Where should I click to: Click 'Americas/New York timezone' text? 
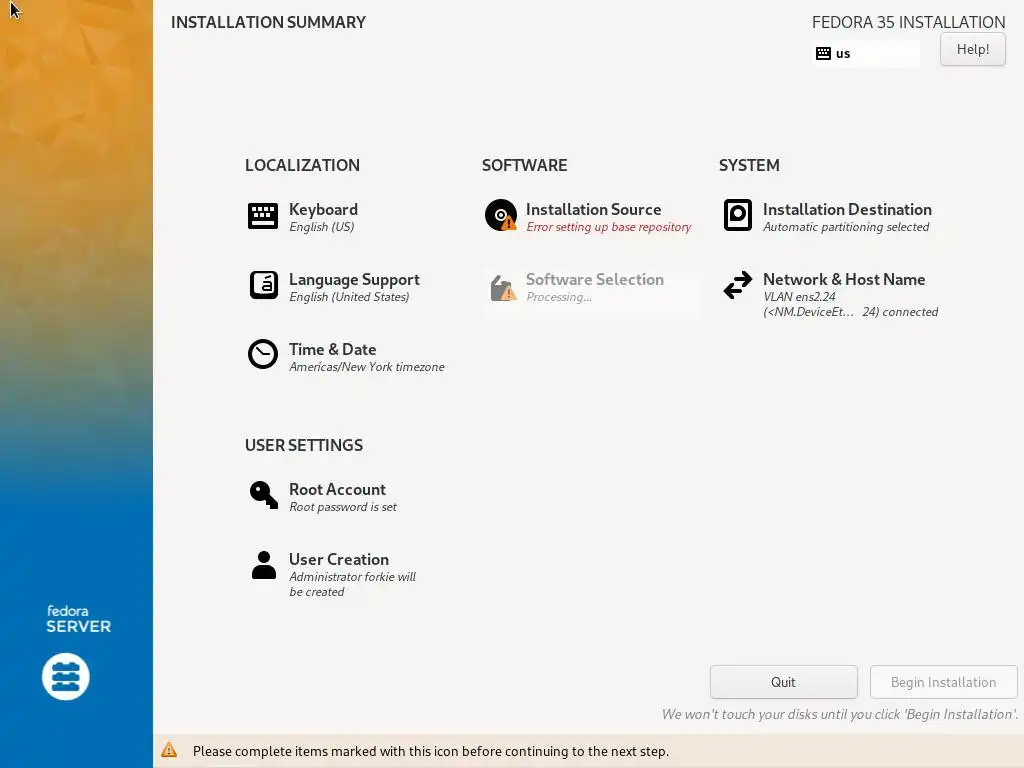(366, 367)
